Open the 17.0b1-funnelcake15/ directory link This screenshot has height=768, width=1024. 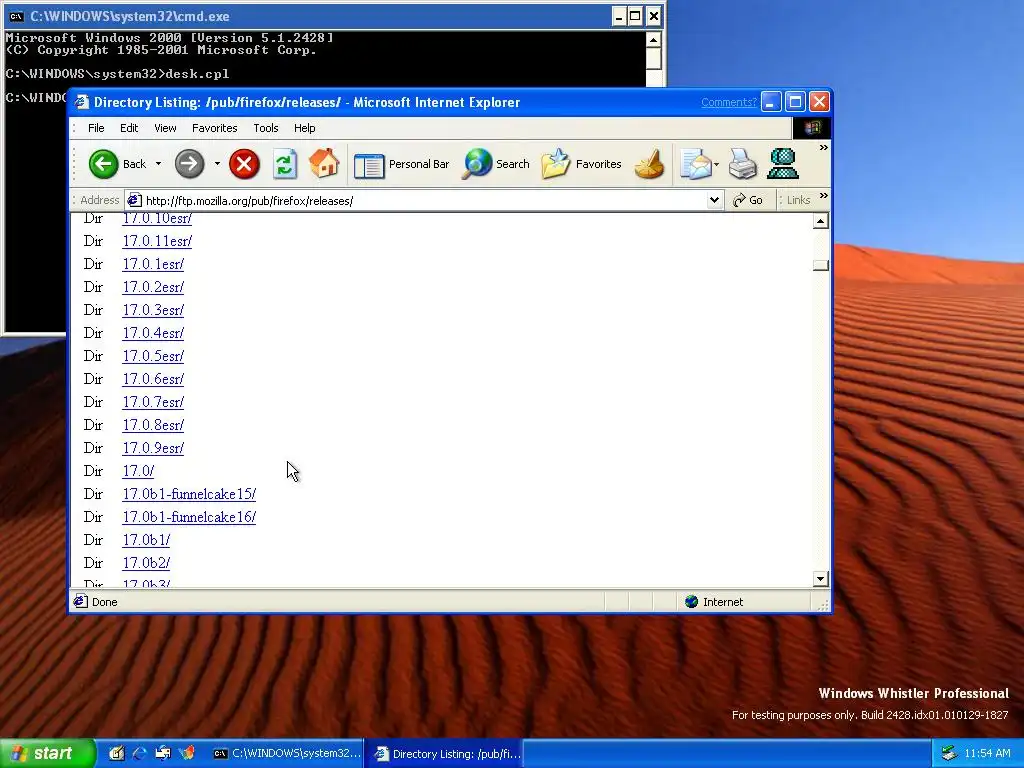point(189,494)
